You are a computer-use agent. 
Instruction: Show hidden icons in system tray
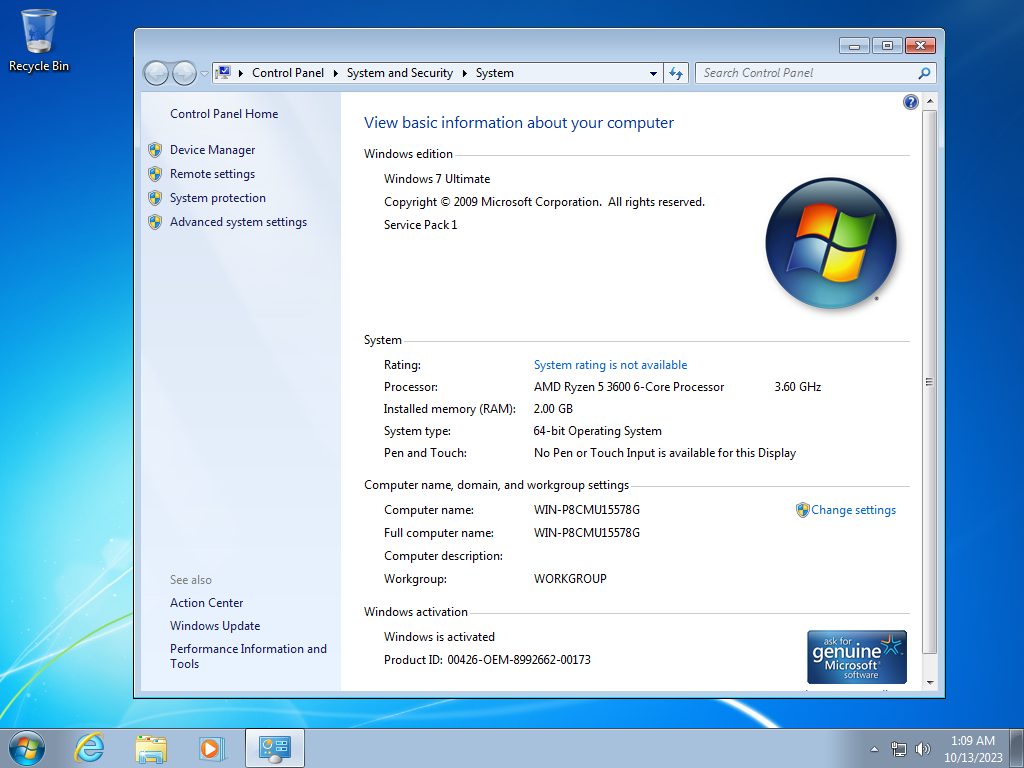pos(874,749)
